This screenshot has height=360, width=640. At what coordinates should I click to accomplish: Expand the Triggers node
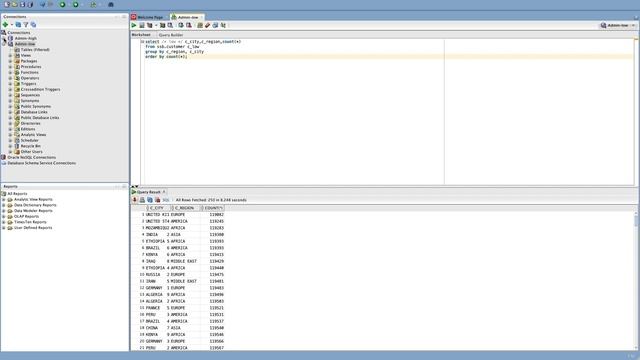point(10,84)
